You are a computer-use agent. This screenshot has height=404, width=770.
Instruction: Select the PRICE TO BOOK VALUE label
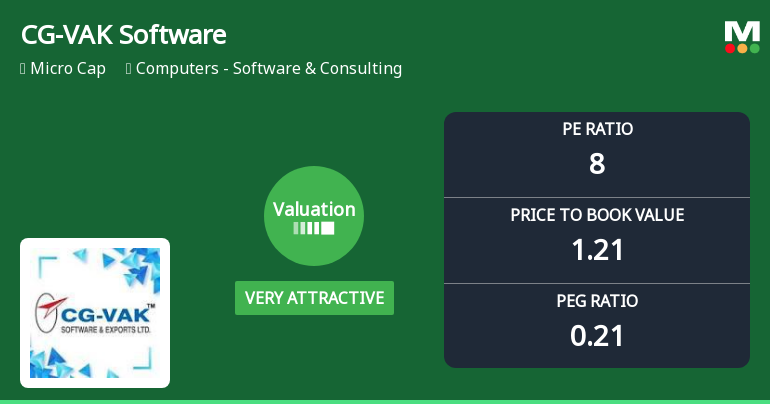point(597,215)
